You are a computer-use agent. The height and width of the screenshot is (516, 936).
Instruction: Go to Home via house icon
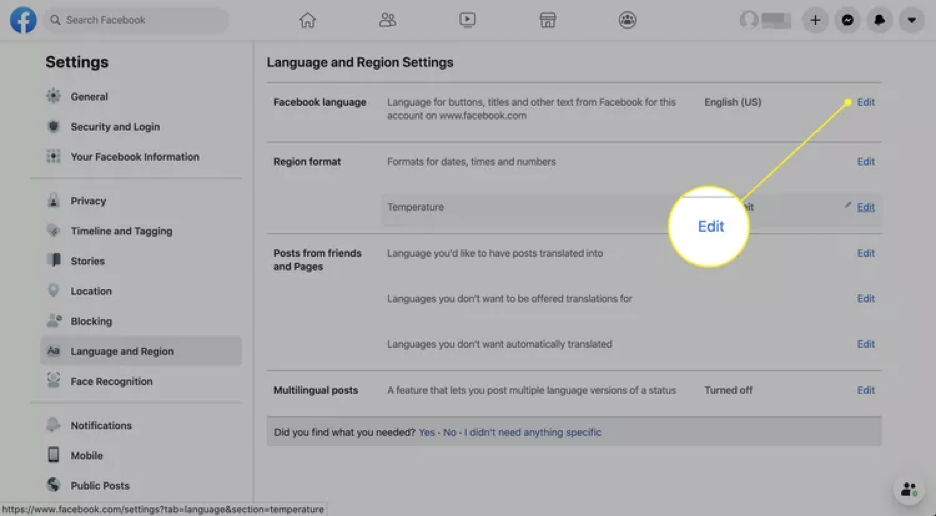308,20
